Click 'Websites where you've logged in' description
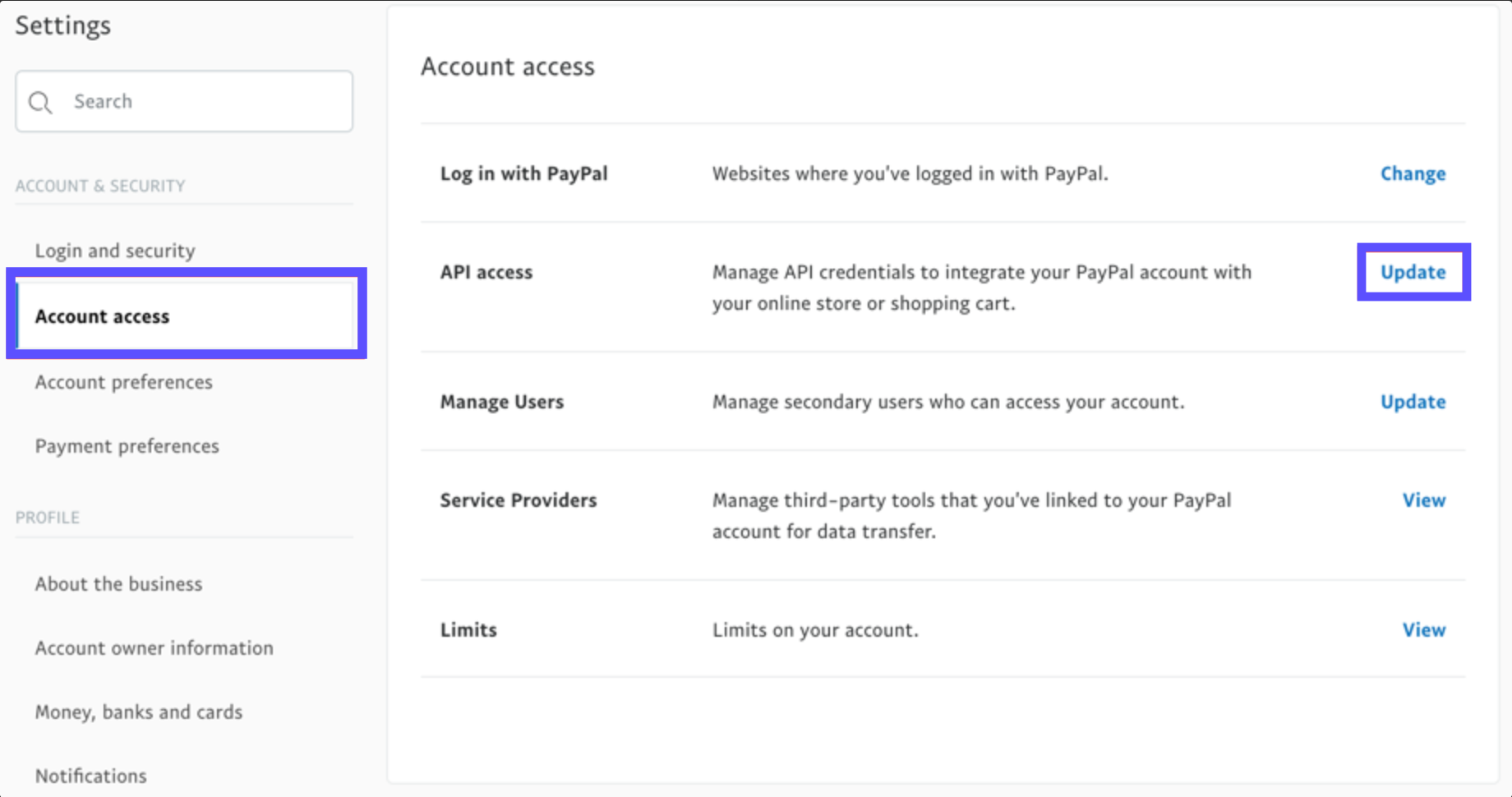This screenshot has height=797, width=1512. click(910, 174)
